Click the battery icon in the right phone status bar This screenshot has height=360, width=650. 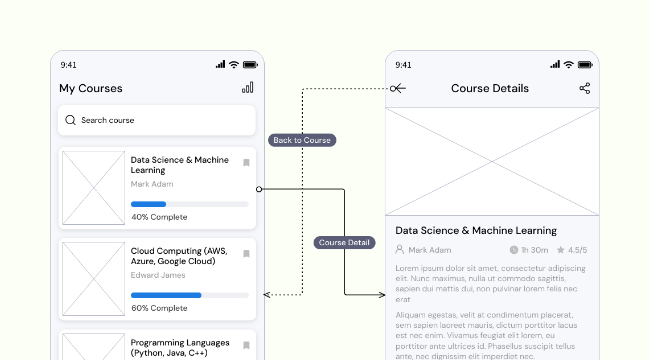(x=585, y=65)
